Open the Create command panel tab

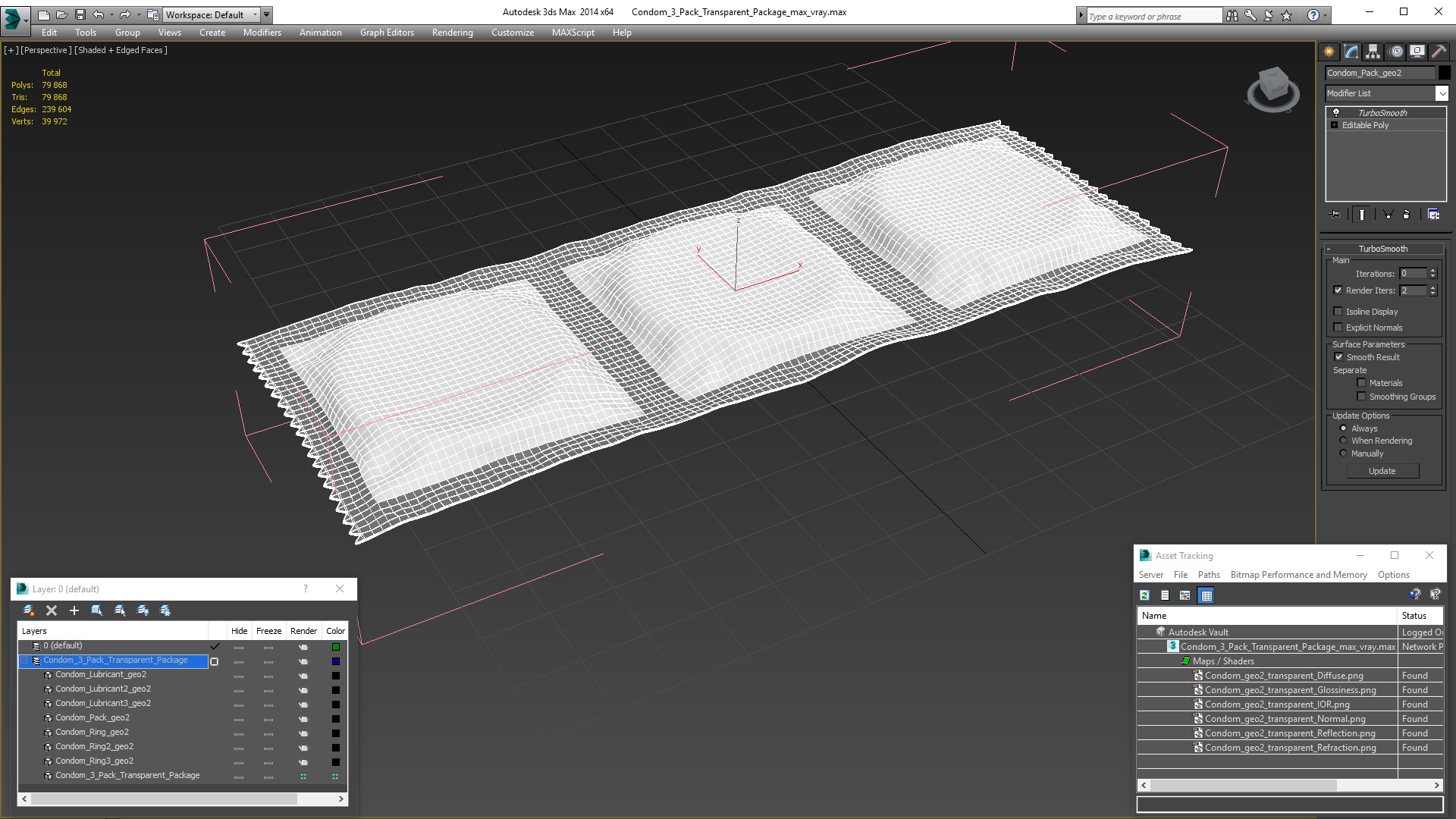tap(1329, 52)
